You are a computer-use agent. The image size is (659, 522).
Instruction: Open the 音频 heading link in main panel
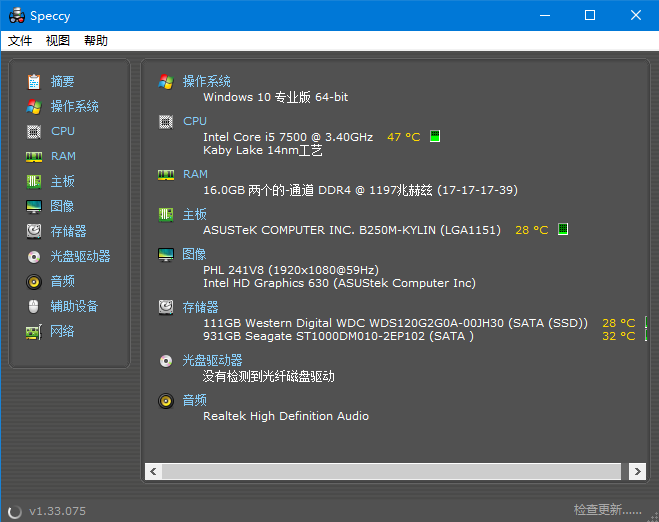click(195, 401)
